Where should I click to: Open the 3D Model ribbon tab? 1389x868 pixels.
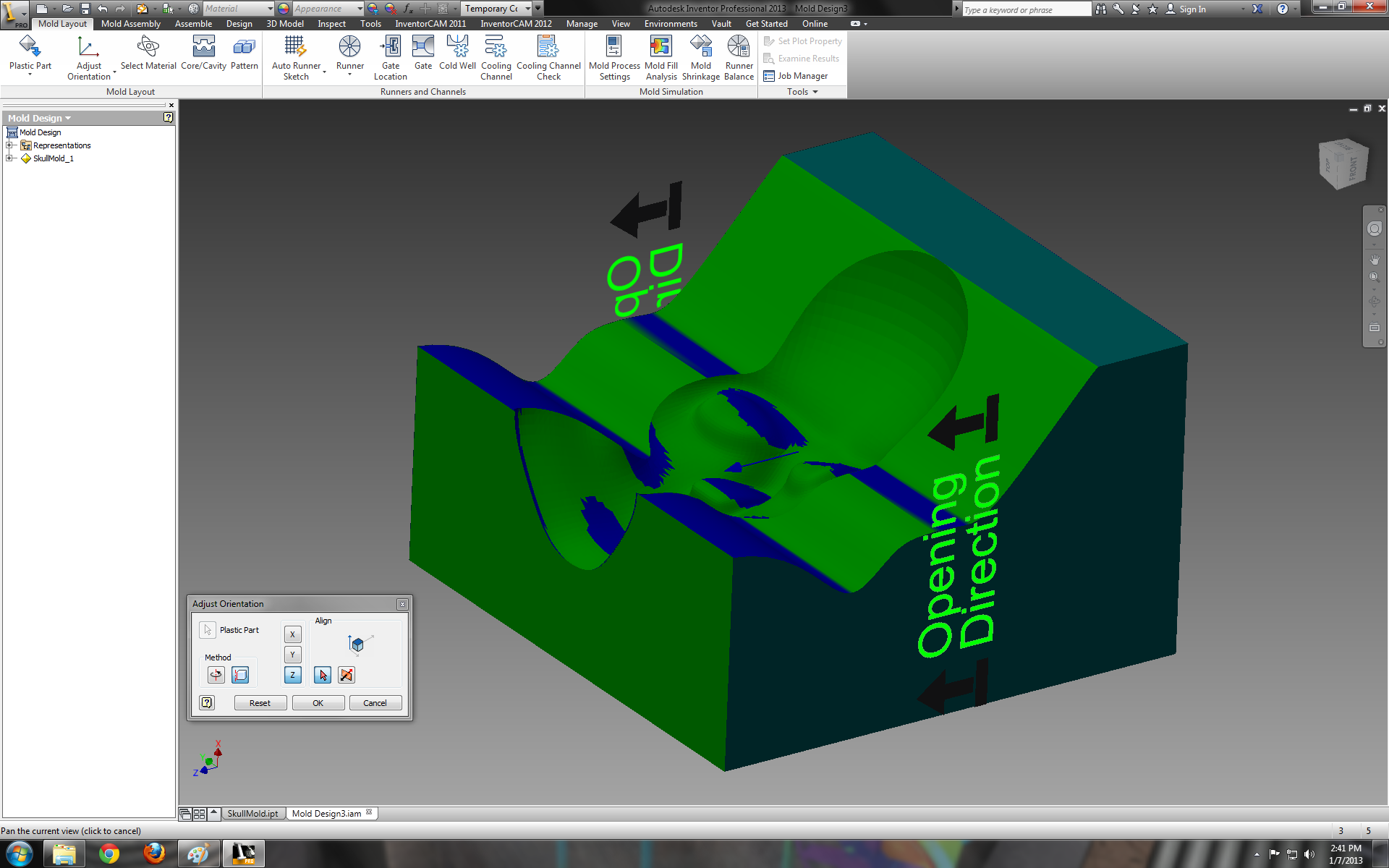pos(285,24)
